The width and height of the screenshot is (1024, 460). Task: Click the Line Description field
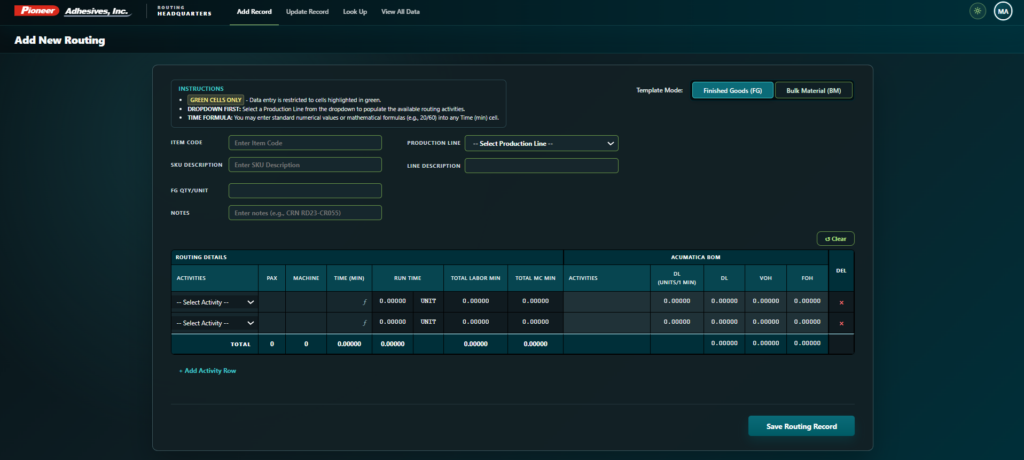pos(541,165)
